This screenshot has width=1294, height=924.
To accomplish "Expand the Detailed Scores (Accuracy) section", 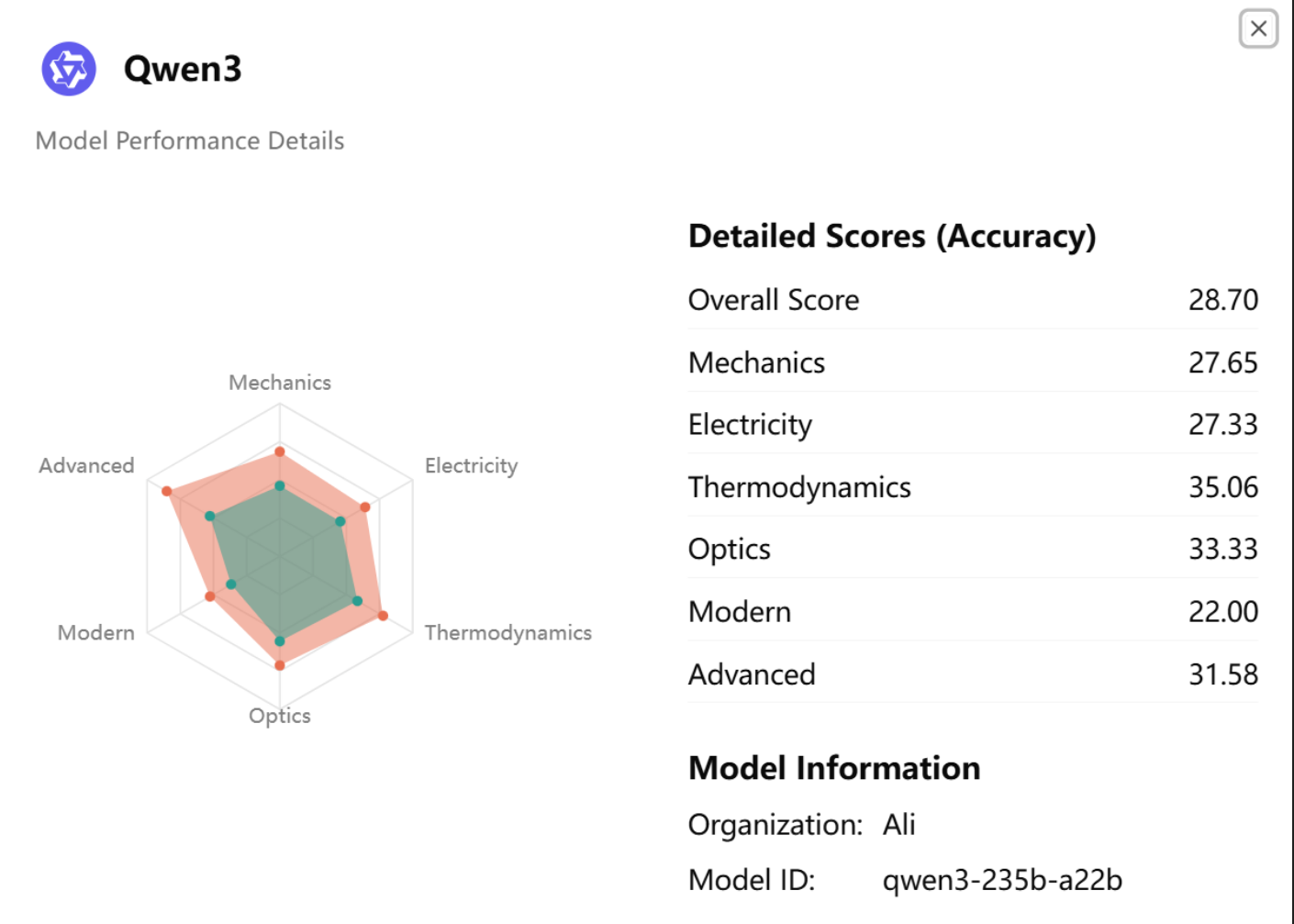I will pyautogui.click(x=891, y=236).
